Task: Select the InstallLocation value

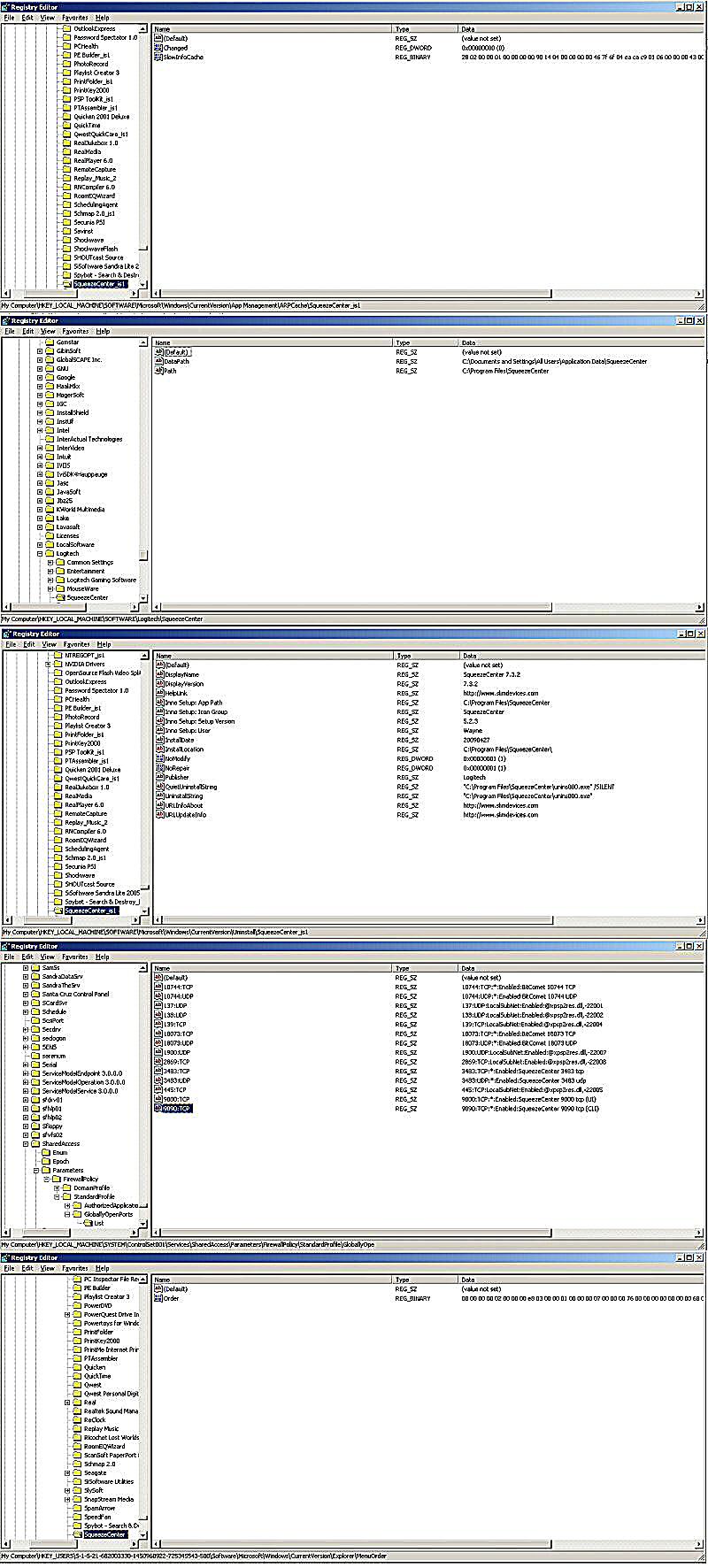Action: [x=183, y=749]
